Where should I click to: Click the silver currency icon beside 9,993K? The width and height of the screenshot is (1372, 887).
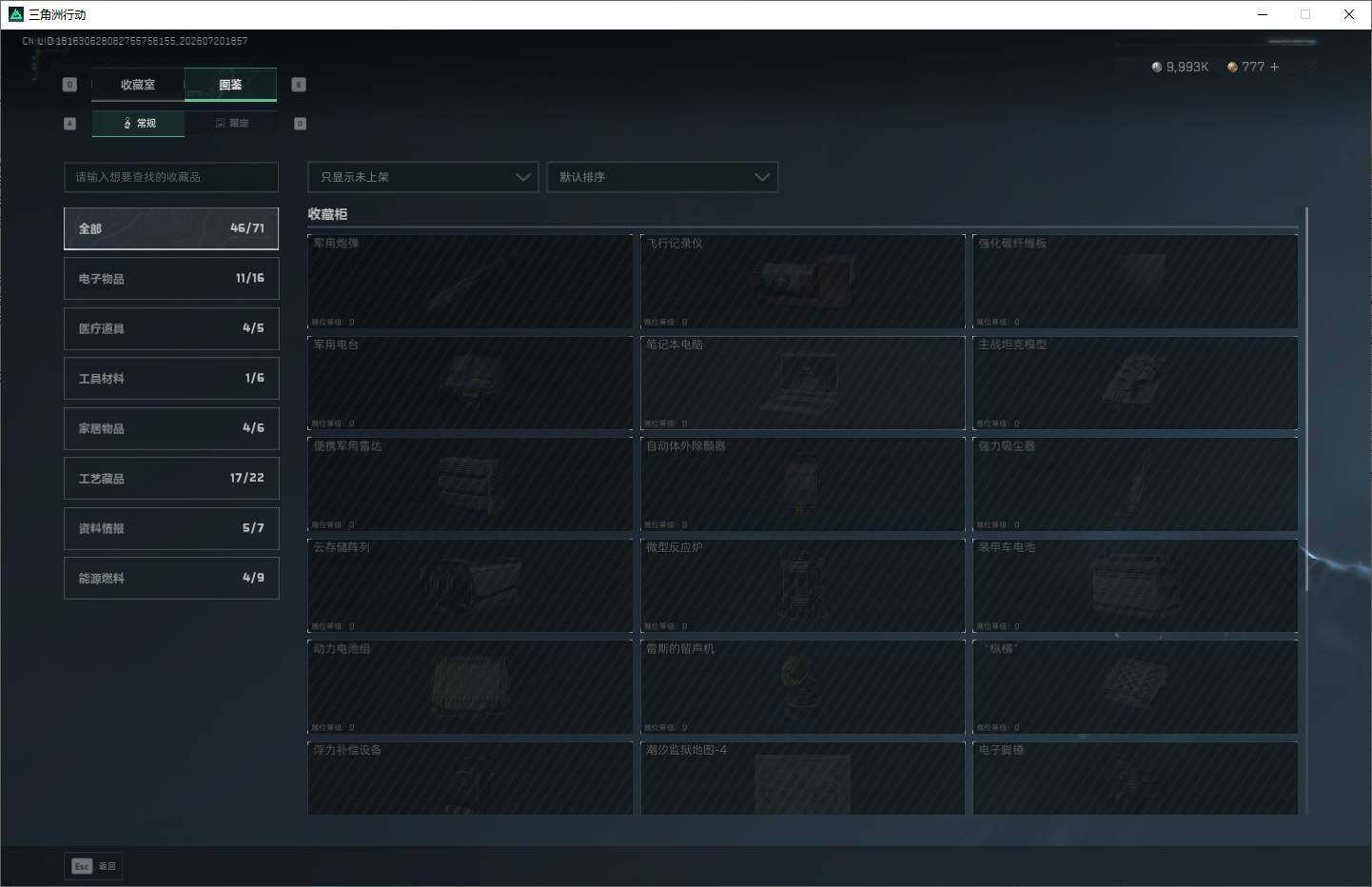(x=1156, y=68)
